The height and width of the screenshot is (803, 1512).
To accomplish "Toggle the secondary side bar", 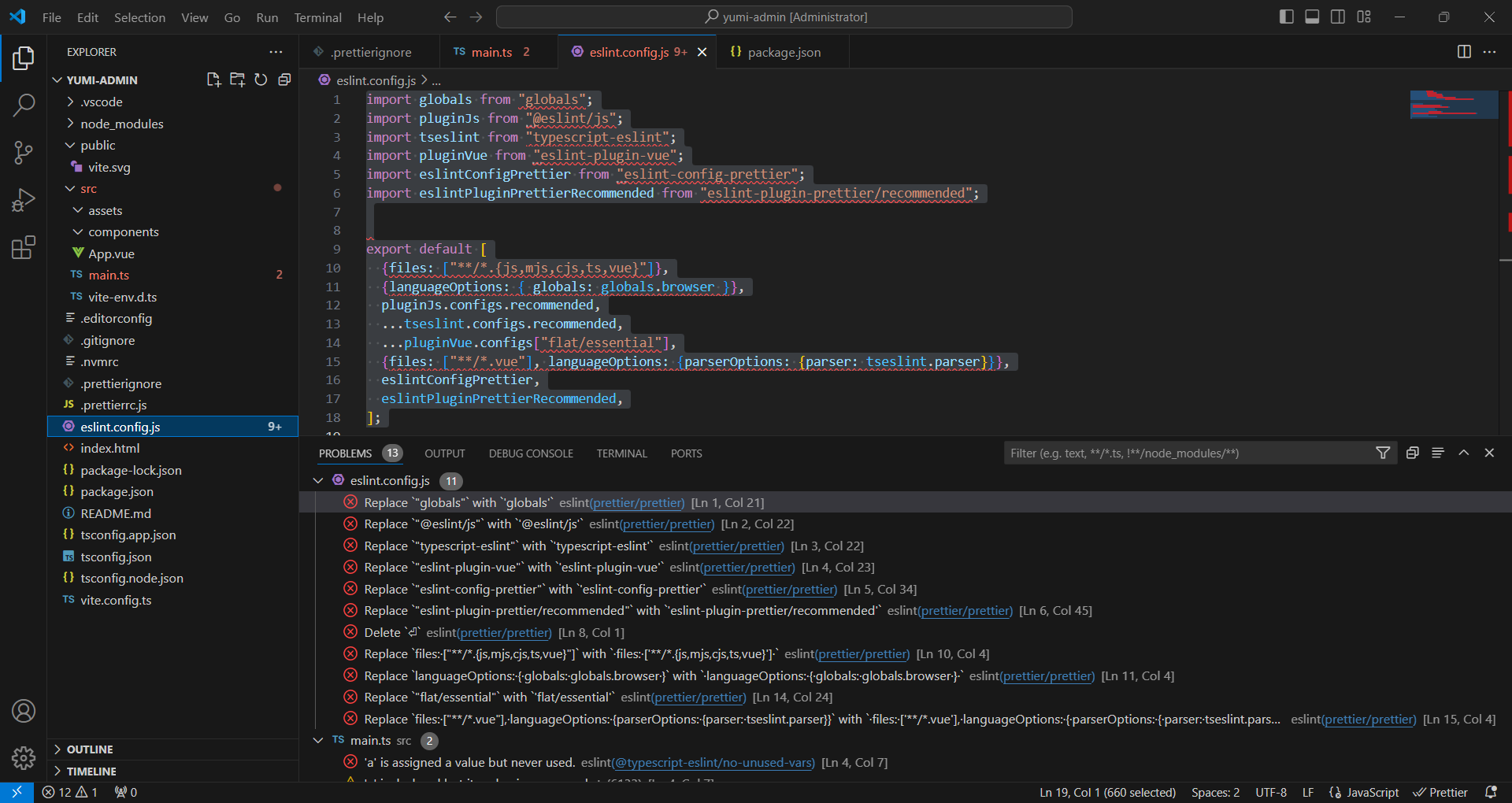I will tap(1338, 17).
